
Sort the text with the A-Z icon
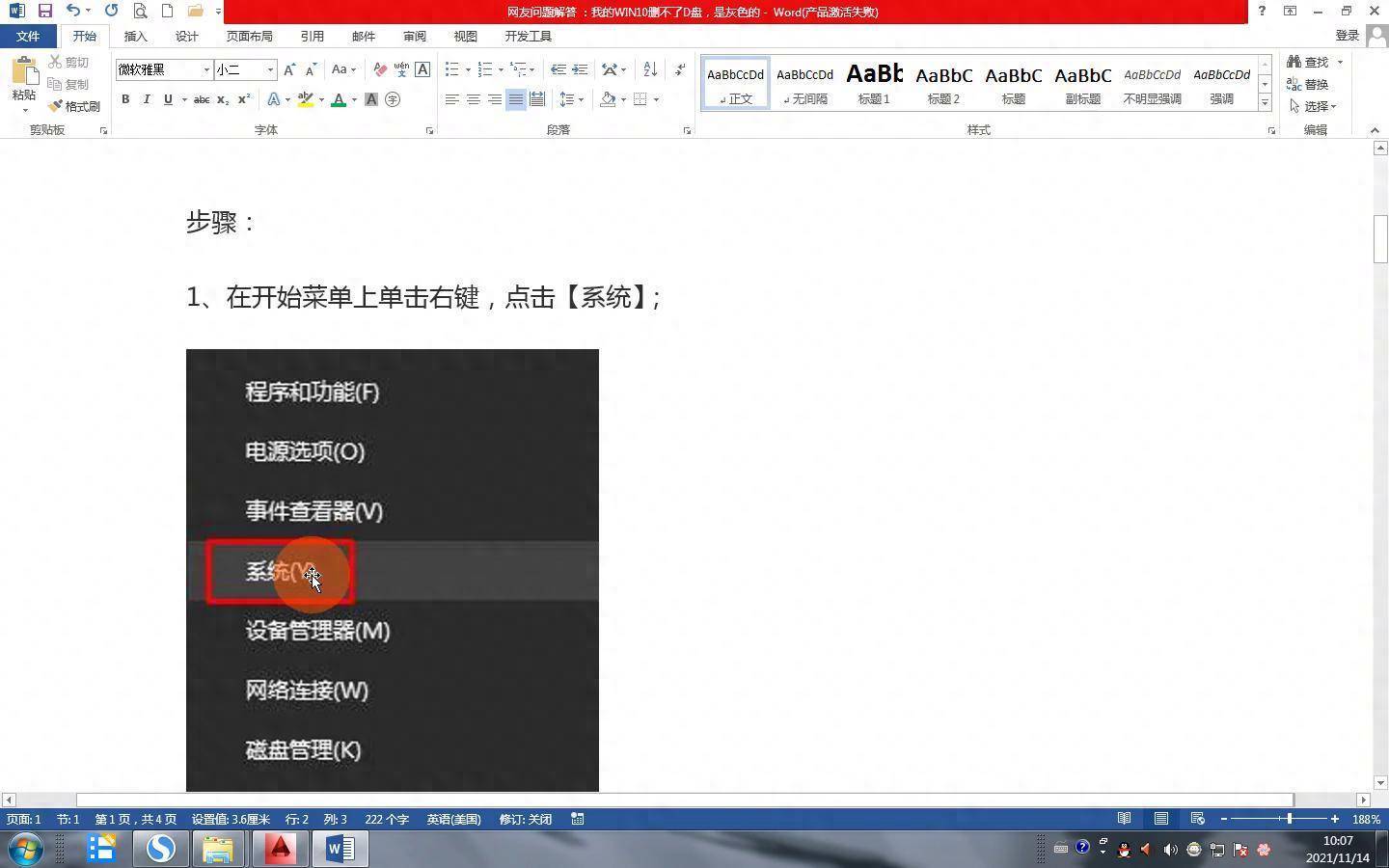[650, 69]
